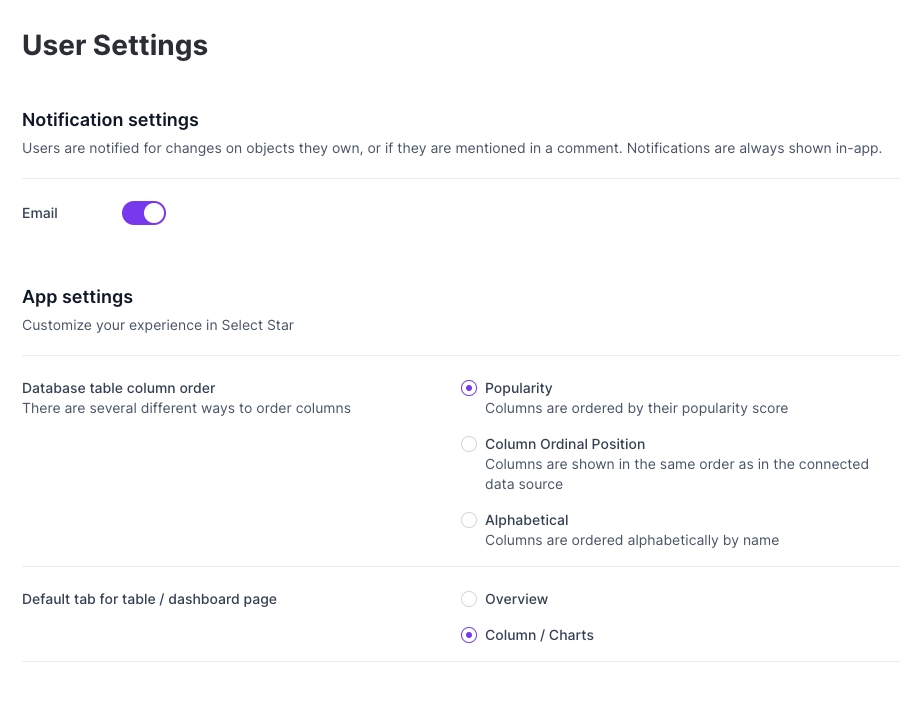This screenshot has width=924, height=710.
Task: Click the 'Alphabetical' option label text
Action: (526, 520)
